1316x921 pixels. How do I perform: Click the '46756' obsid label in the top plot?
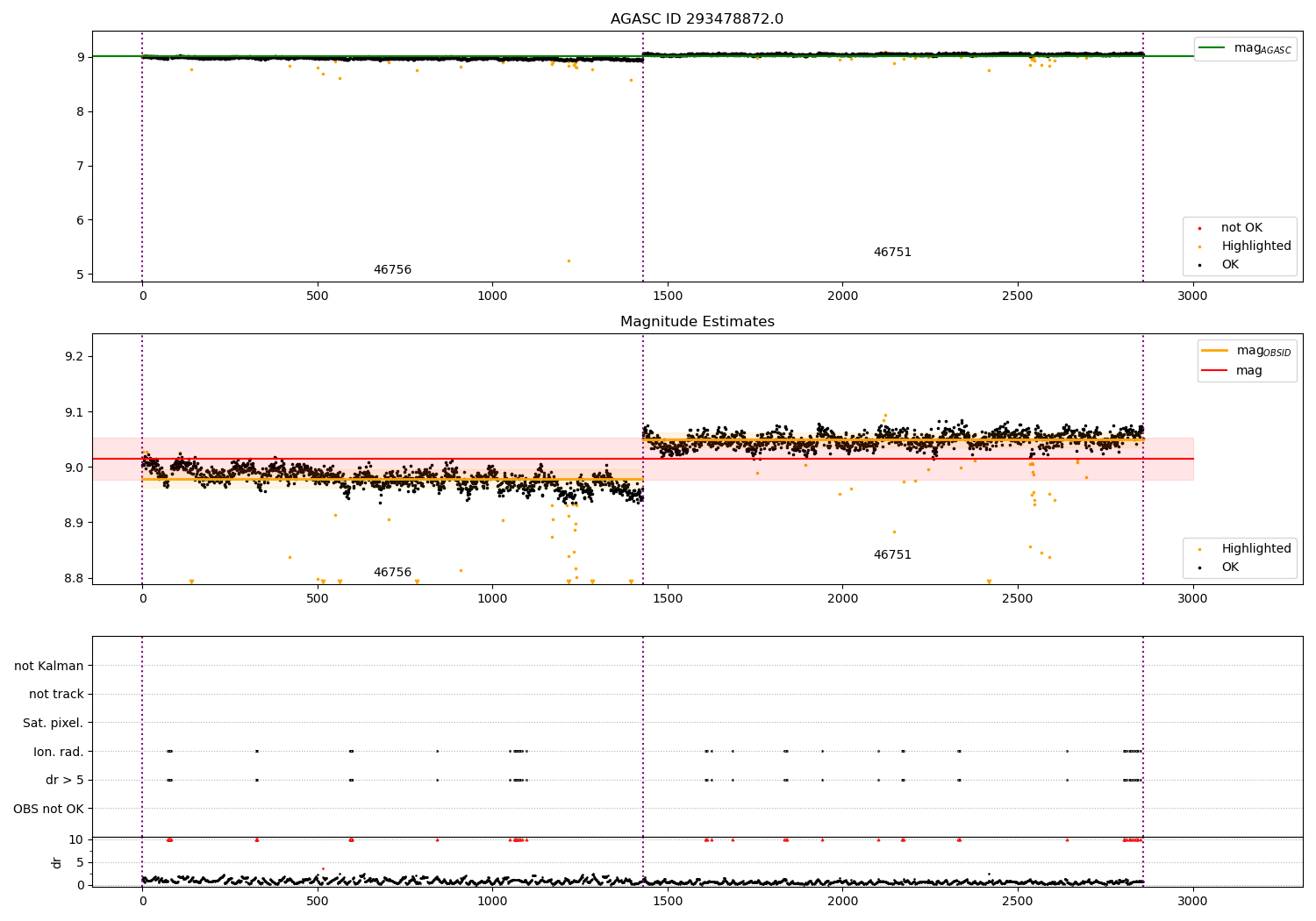click(392, 270)
